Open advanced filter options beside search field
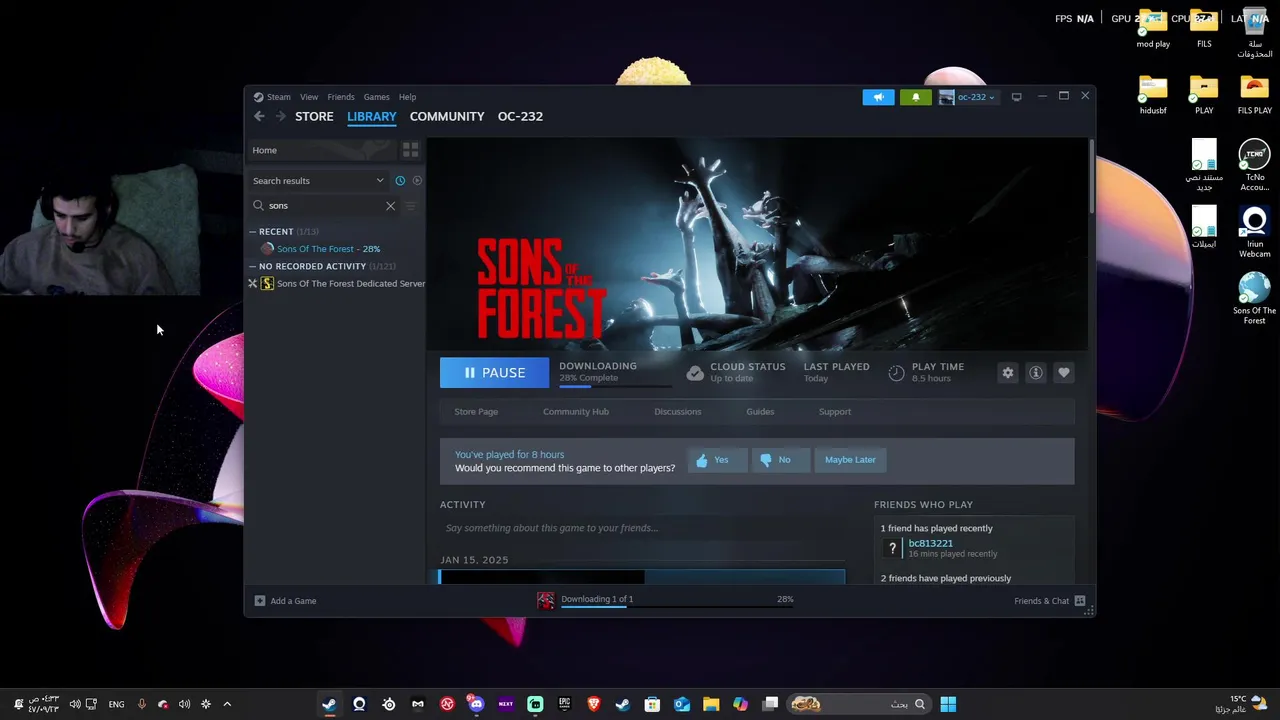Viewport: 1280px width, 720px height. (410, 206)
